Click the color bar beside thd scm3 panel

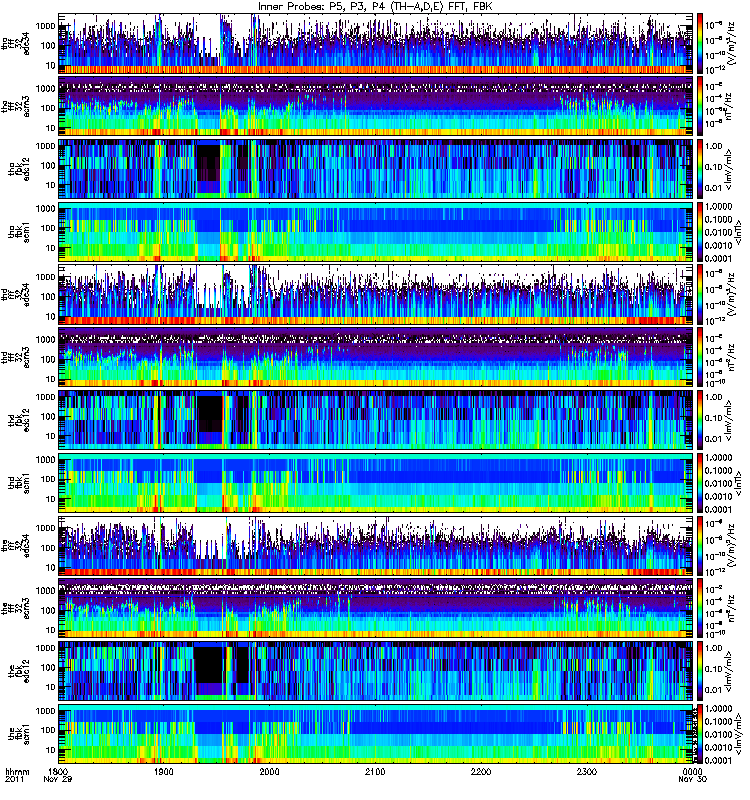699,357
